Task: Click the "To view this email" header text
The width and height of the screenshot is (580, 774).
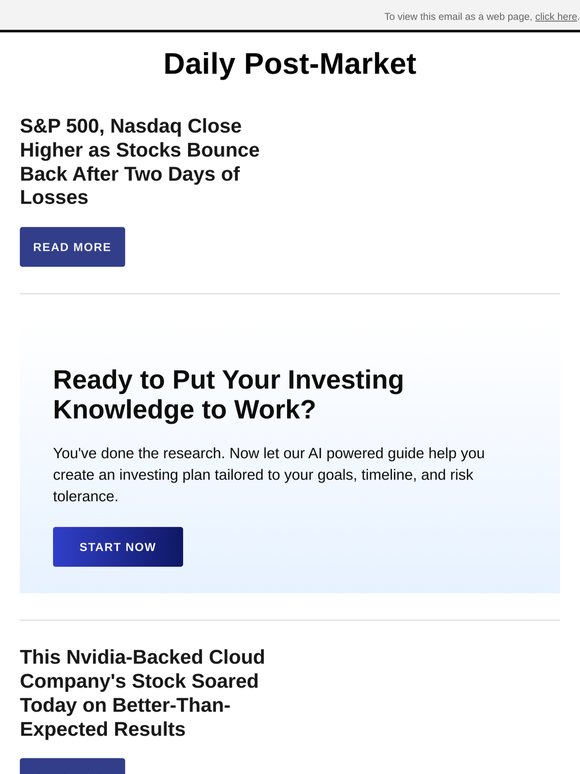Action: click(459, 17)
